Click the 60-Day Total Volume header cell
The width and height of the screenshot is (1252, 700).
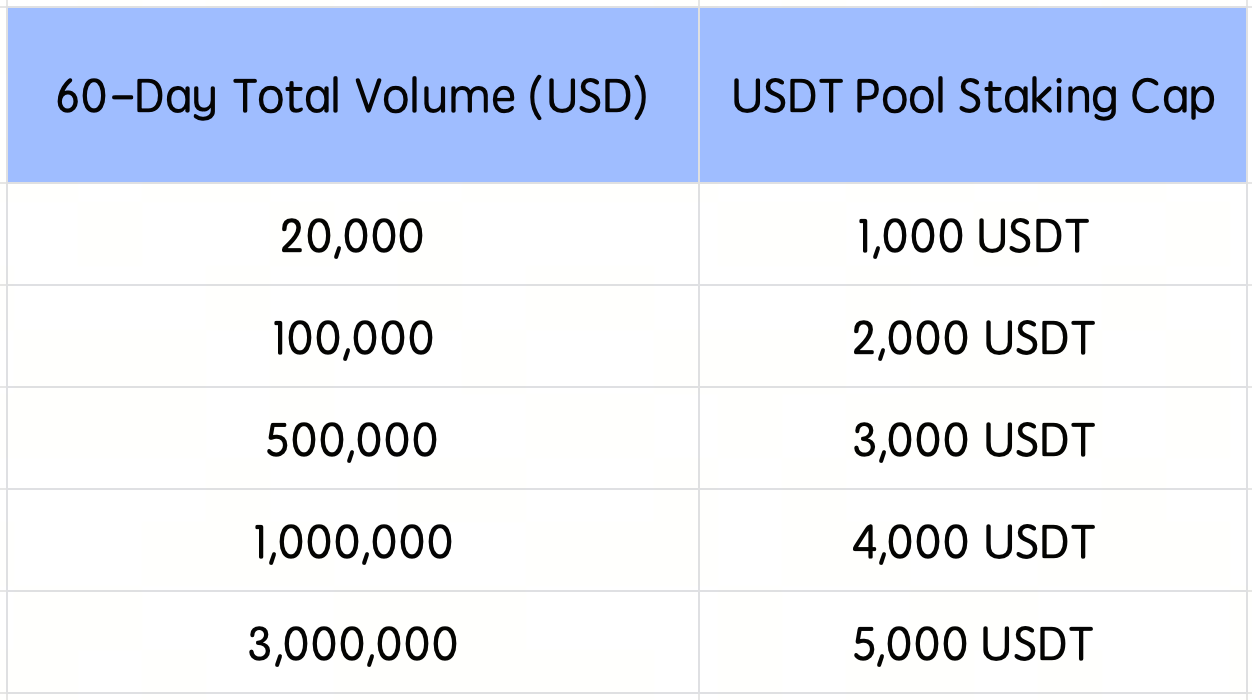point(352,97)
